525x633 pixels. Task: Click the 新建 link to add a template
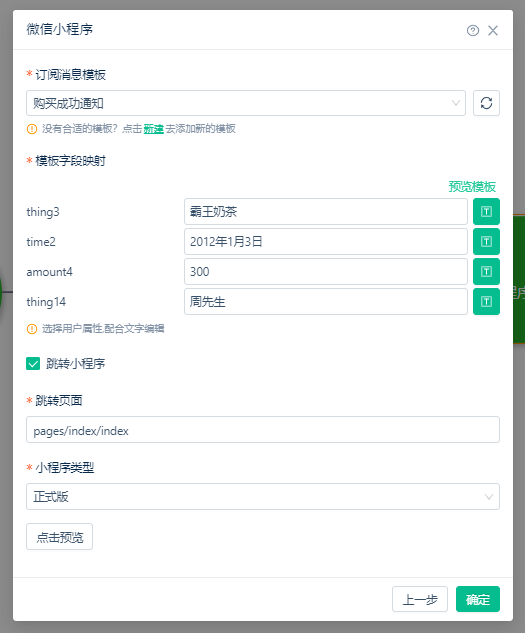tap(153, 129)
